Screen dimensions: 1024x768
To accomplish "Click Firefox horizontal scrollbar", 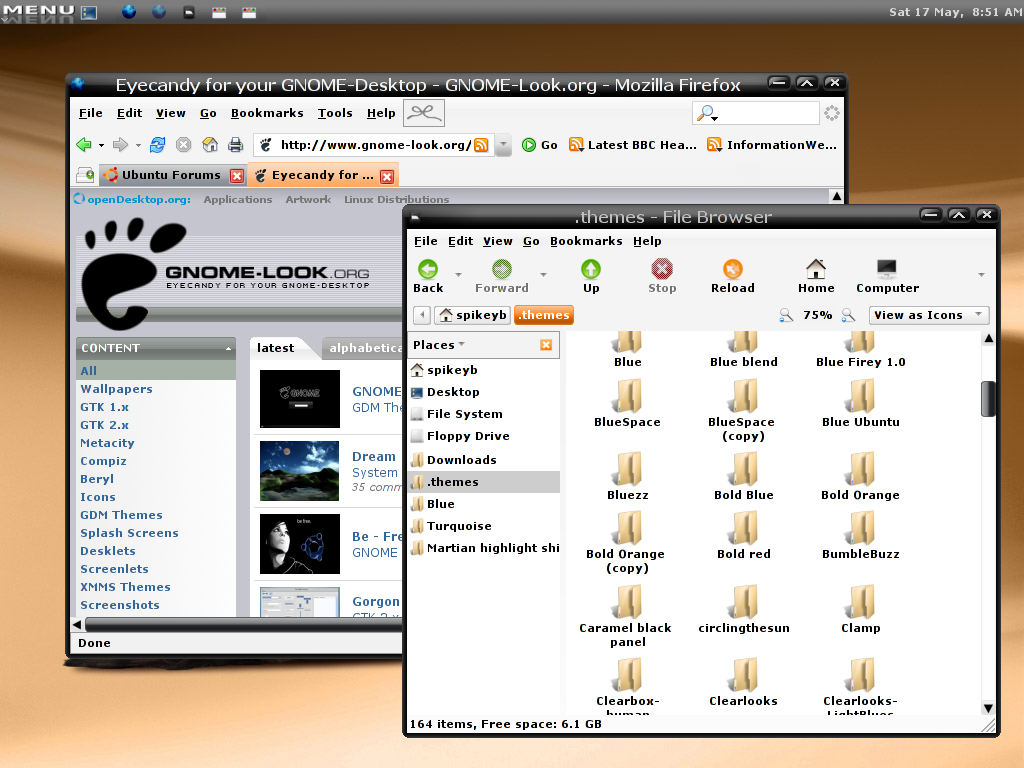I will pos(242,624).
